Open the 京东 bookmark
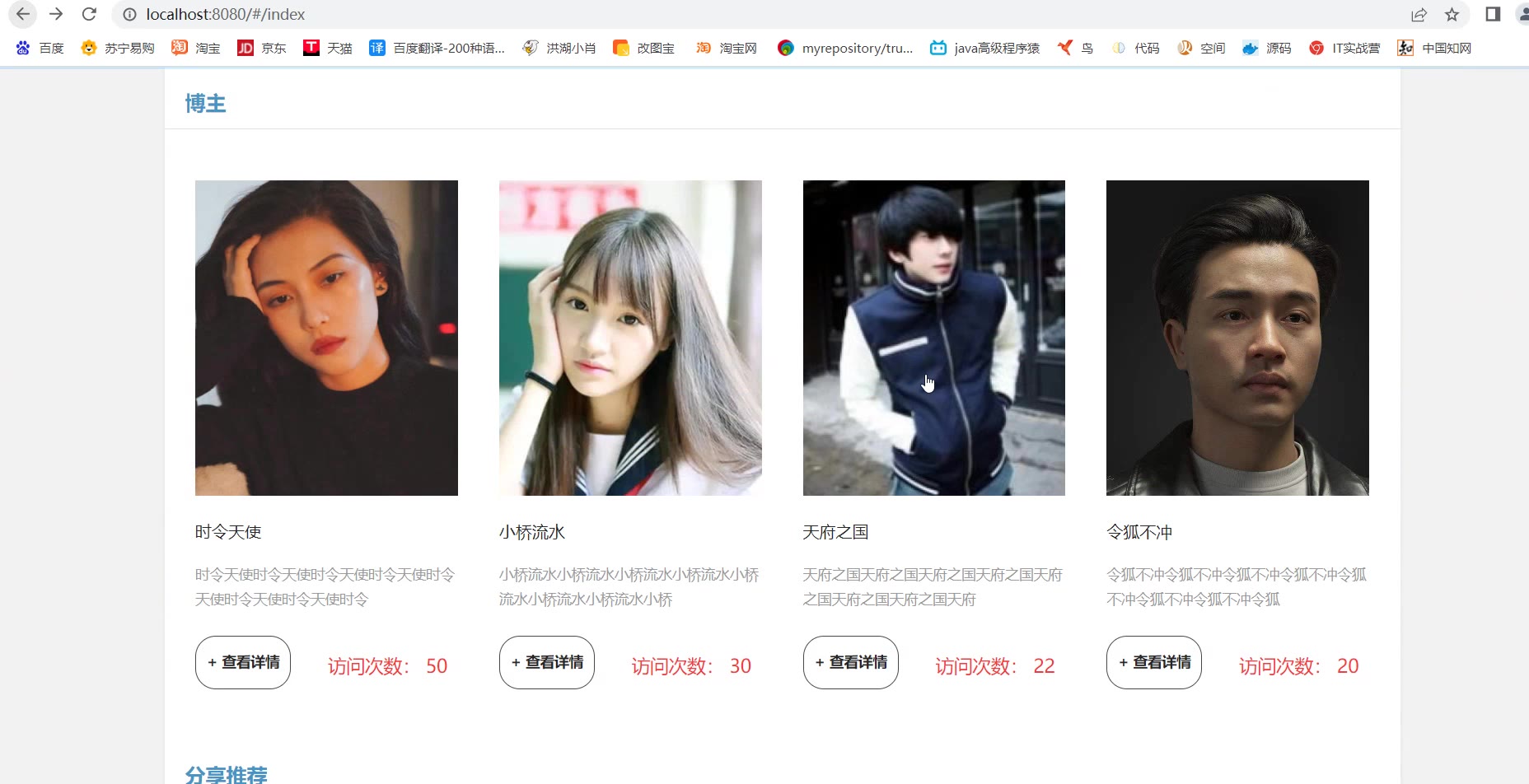Screen dimensions: 1529x784 [x=261, y=48]
